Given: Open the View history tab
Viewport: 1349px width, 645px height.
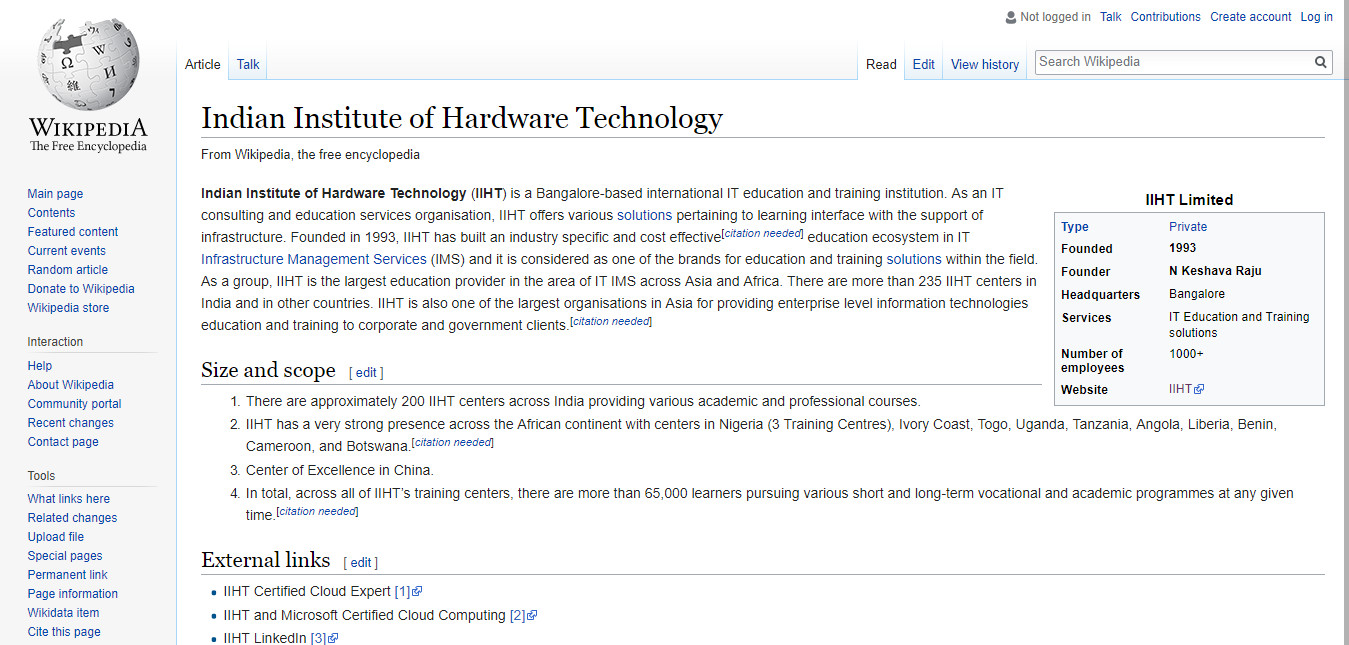Looking at the screenshot, I should tap(985, 64).
